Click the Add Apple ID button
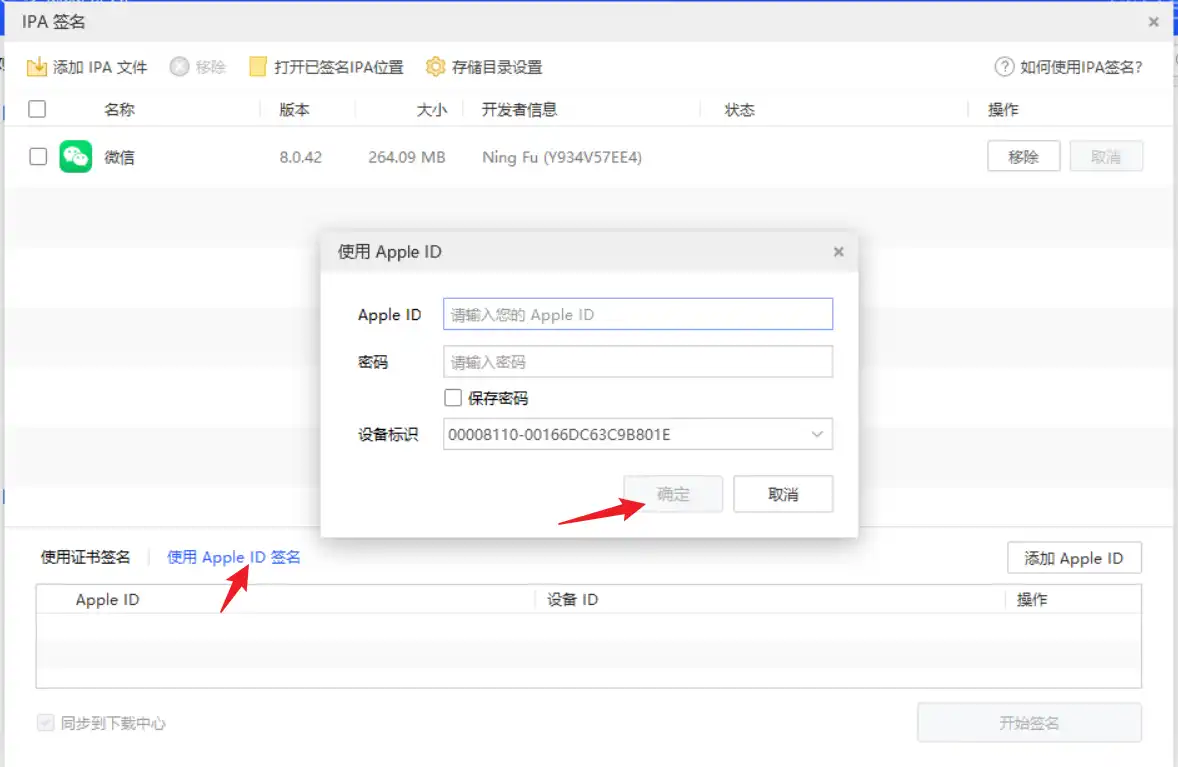The height and width of the screenshot is (767, 1178). [x=1073, y=558]
